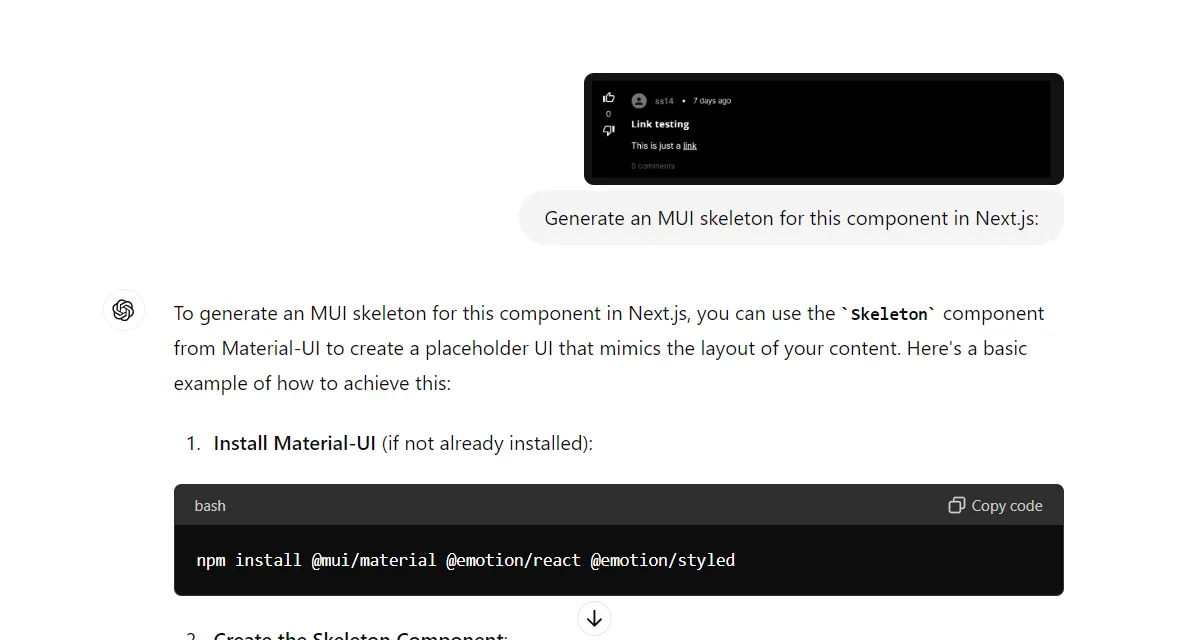The height and width of the screenshot is (640, 1188).
Task: Click the underlined "link" in the screenshot
Action: pyautogui.click(x=690, y=146)
